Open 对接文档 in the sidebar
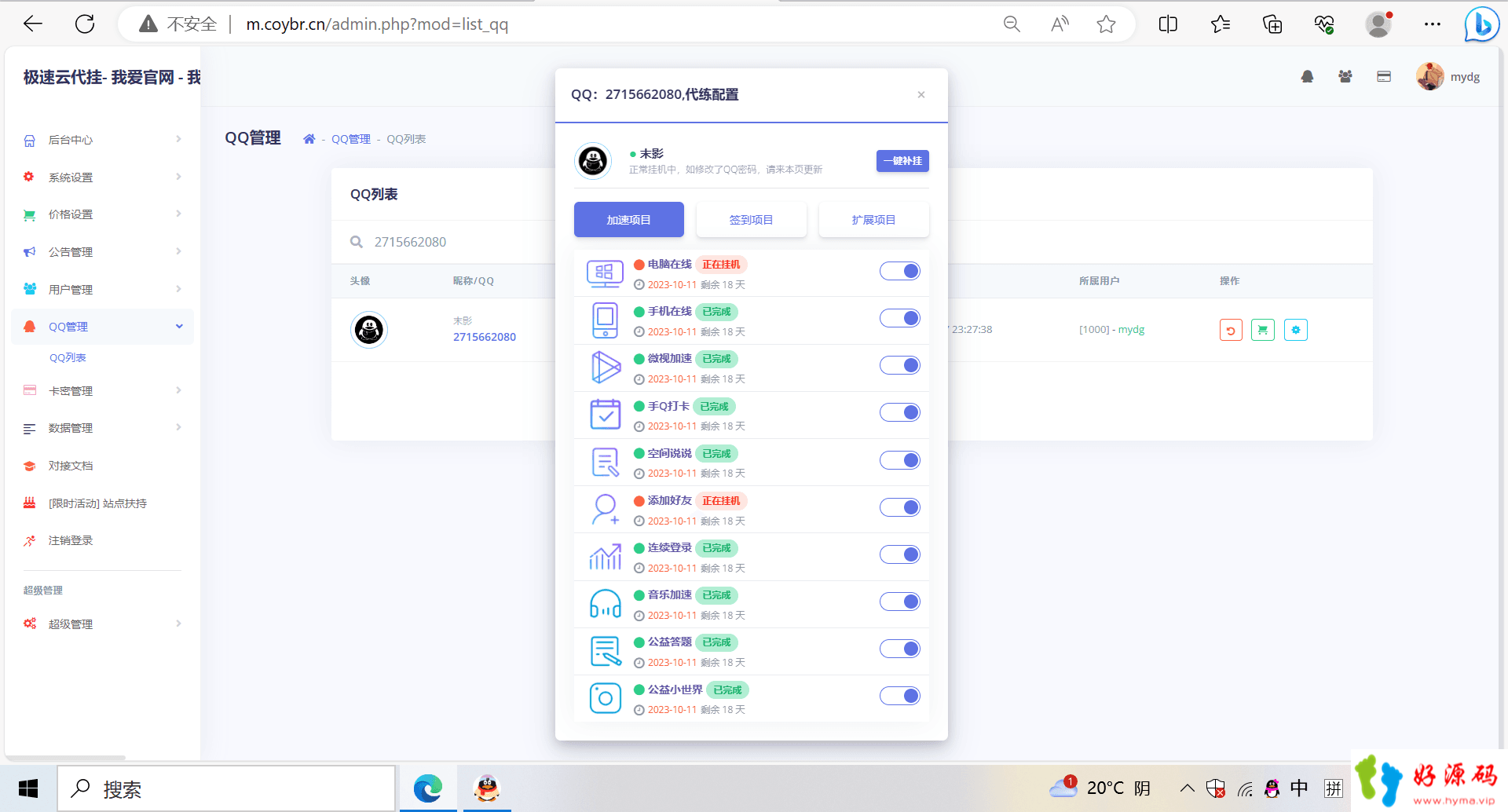This screenshot has height=812, width=1508. pyautogui.click(x=71, y=466)
